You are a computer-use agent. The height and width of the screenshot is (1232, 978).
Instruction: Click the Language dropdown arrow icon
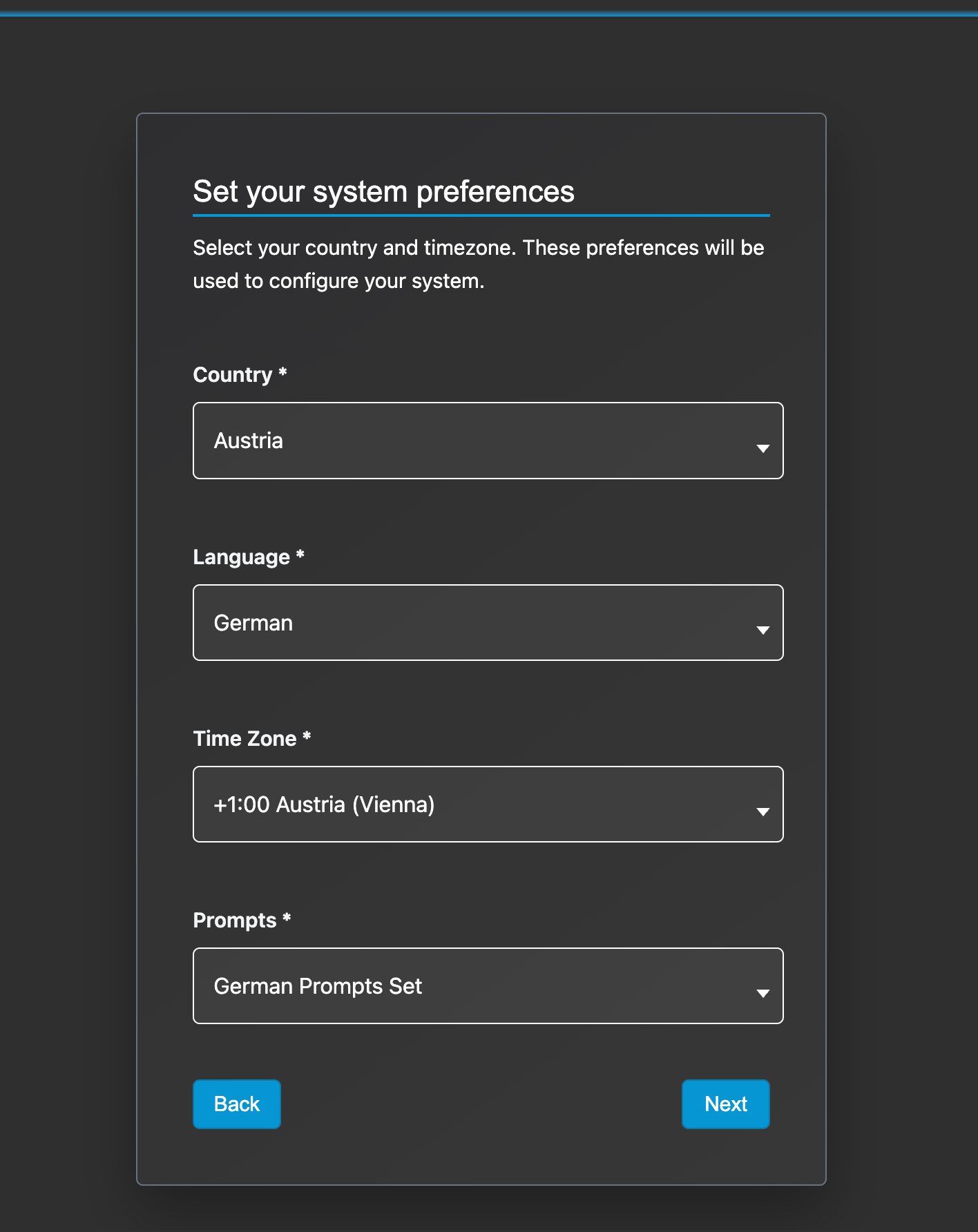pyautogui.click(x=763, y=630)
